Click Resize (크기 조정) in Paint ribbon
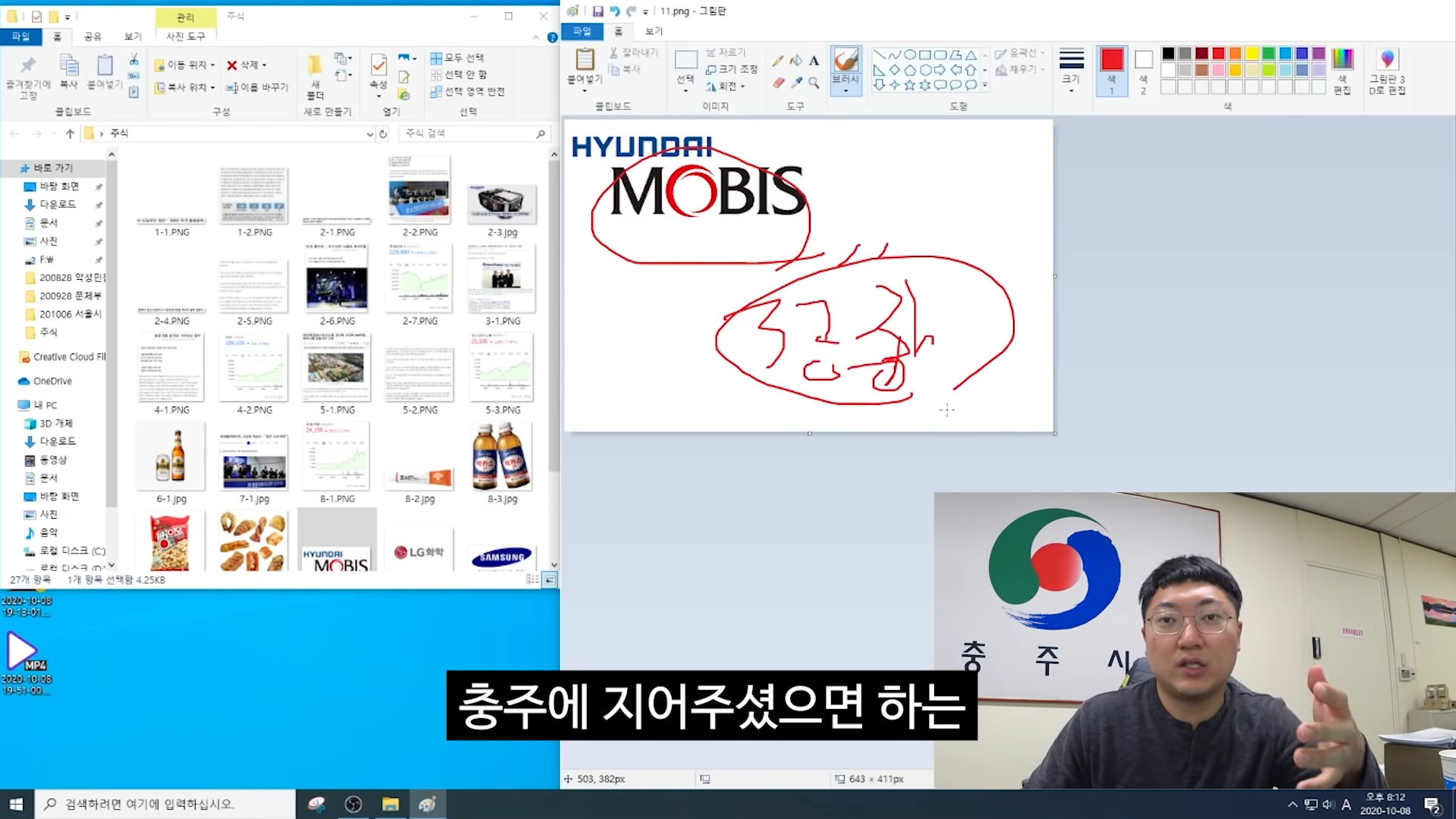The width and height of the screenshot is (1456, 819). [x=732, y=69]
